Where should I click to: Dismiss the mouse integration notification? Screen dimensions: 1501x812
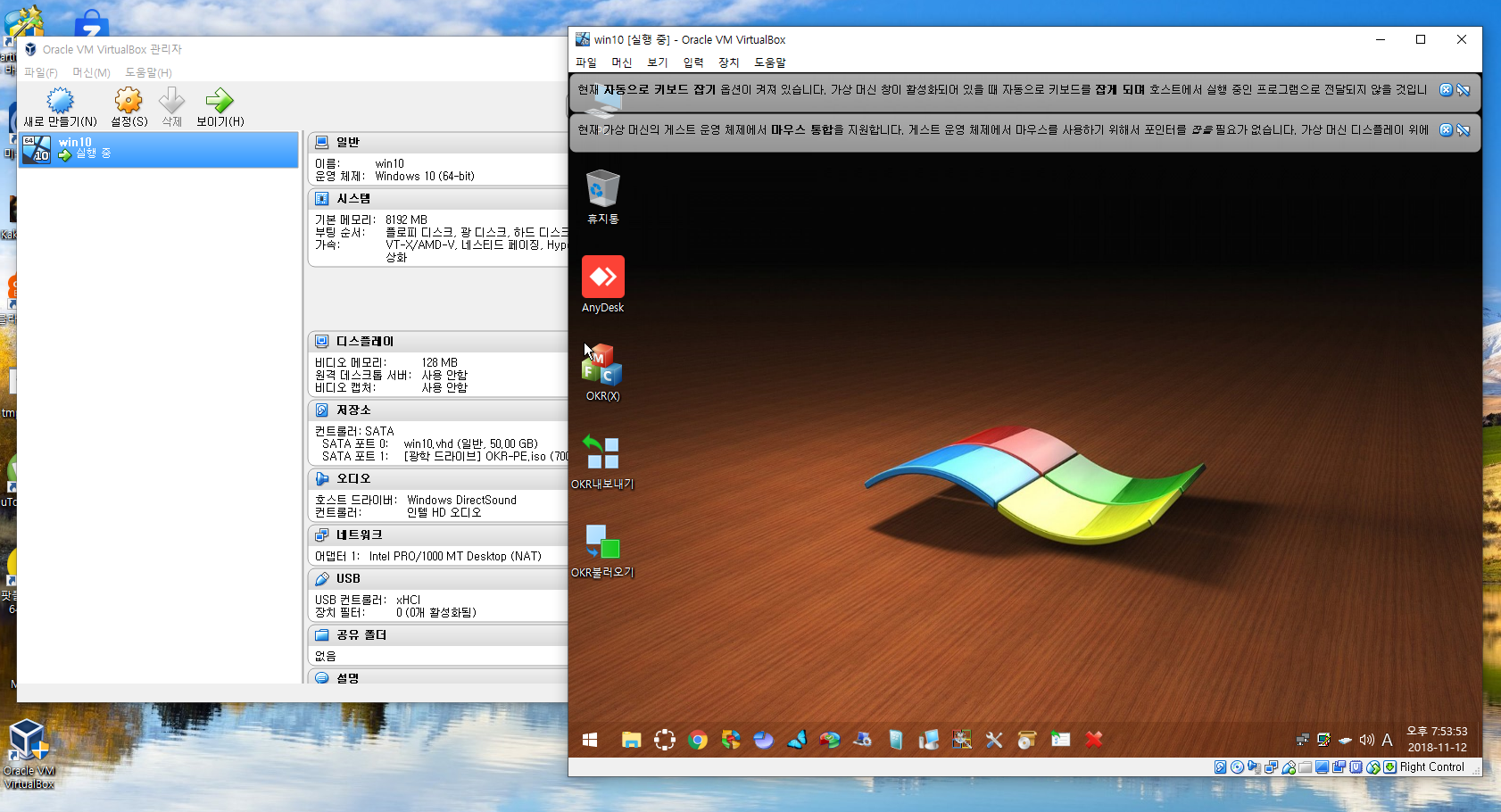click(1447, 130)
